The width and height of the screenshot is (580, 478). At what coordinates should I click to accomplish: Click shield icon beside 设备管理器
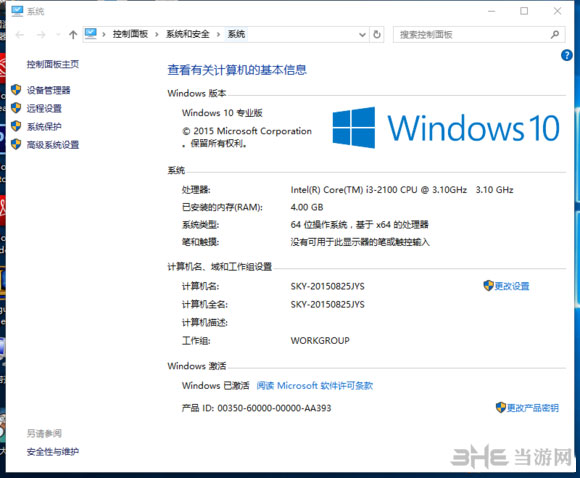pos(16,90)
